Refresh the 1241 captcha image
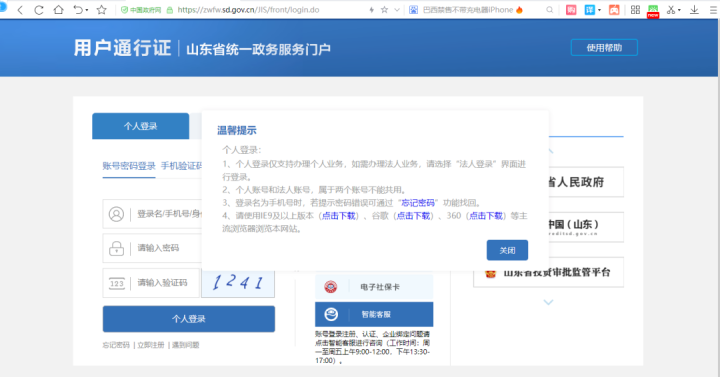 238,283
